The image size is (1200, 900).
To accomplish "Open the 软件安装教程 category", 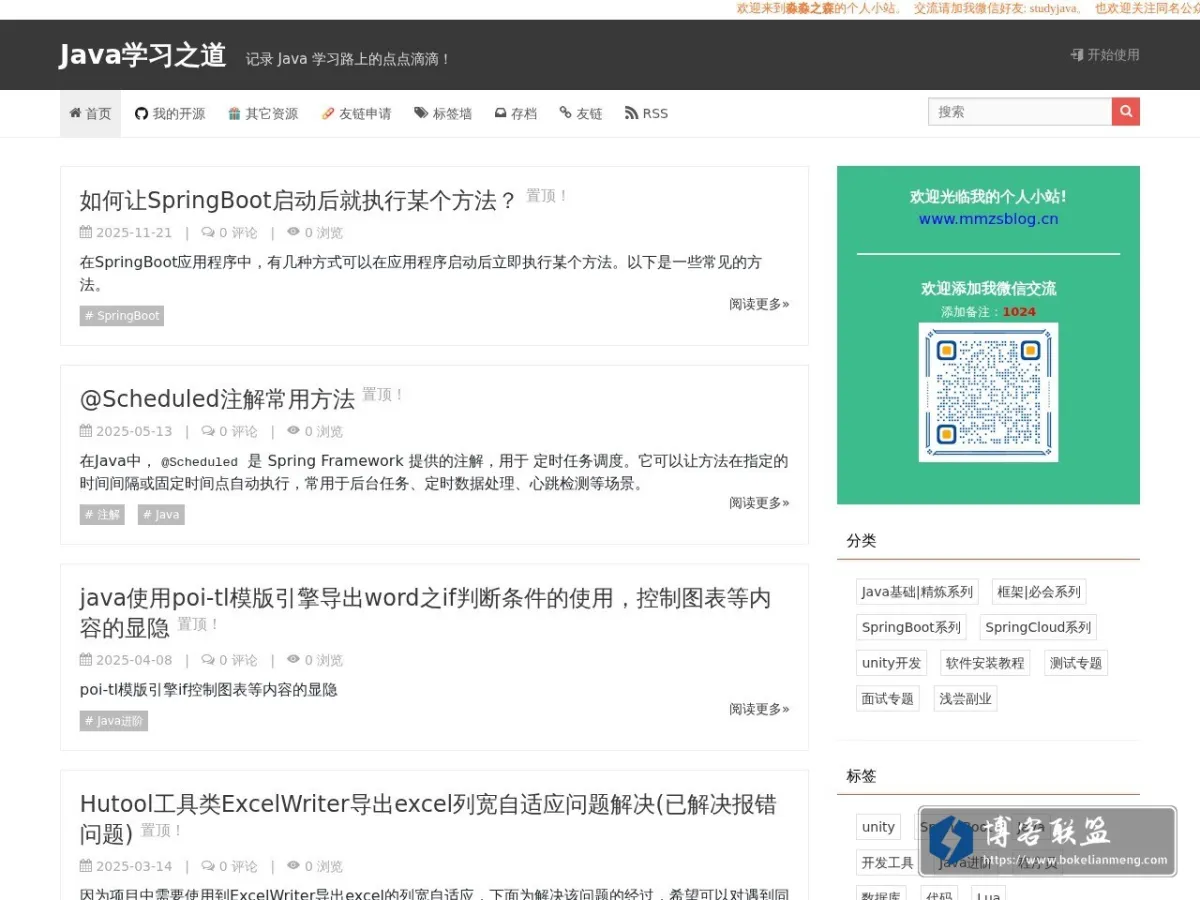I will tap(985, 663).
